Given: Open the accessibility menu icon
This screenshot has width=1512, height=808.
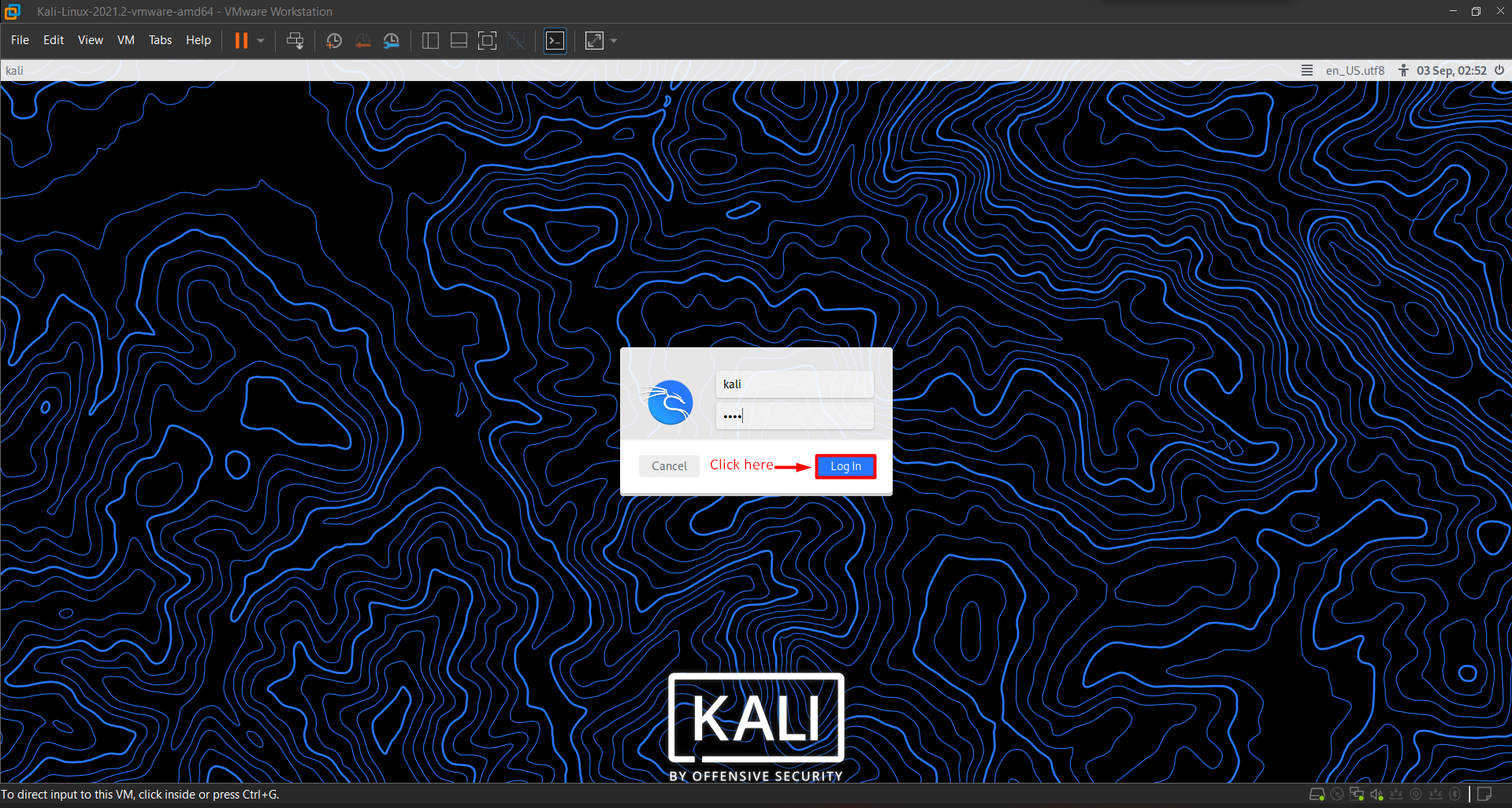Looking at the screenshot, I should (x=1403, y=70).
